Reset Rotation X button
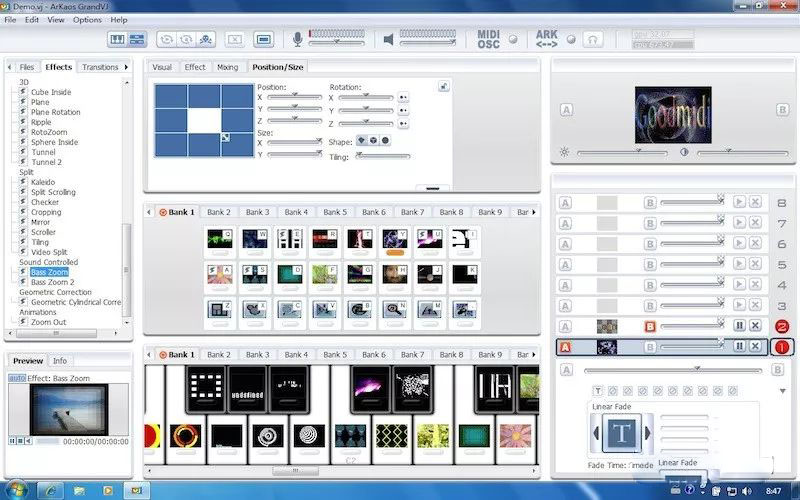Viewport: 800px width, 500px height. point(403,97)
